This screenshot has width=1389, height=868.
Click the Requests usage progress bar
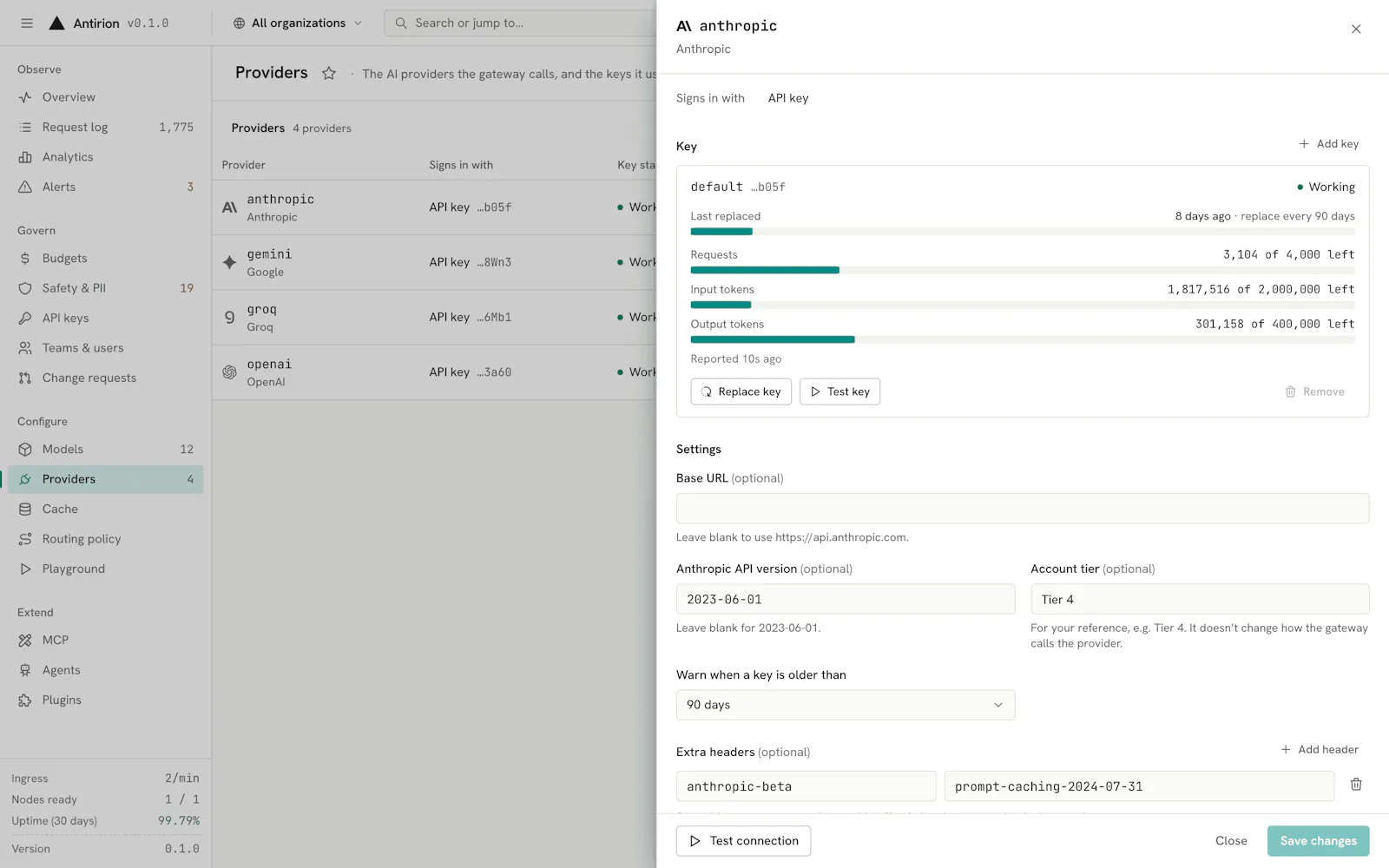[x=1023, y=270]
